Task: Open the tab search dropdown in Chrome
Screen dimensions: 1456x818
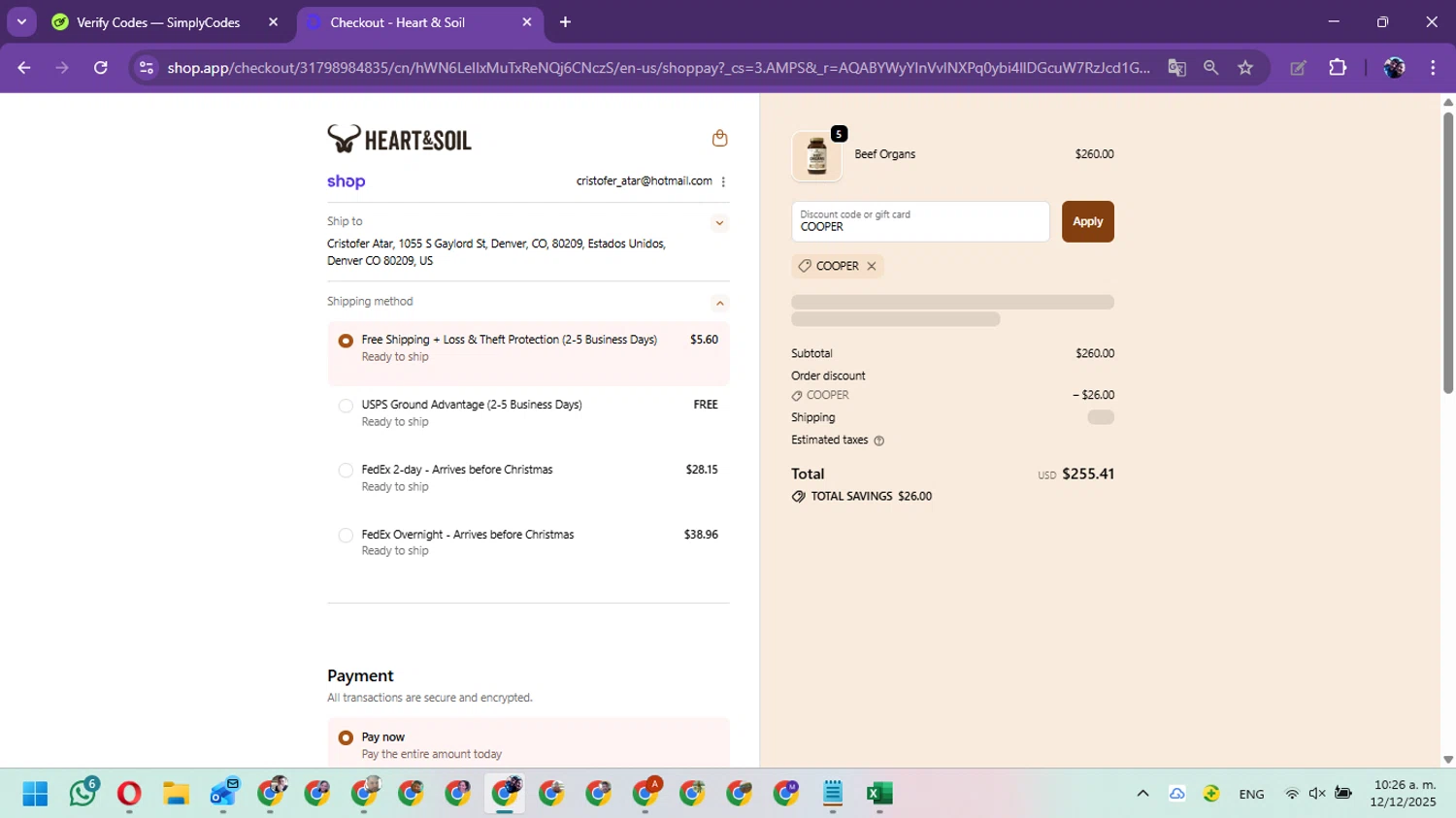Action: tap(21, 21)
